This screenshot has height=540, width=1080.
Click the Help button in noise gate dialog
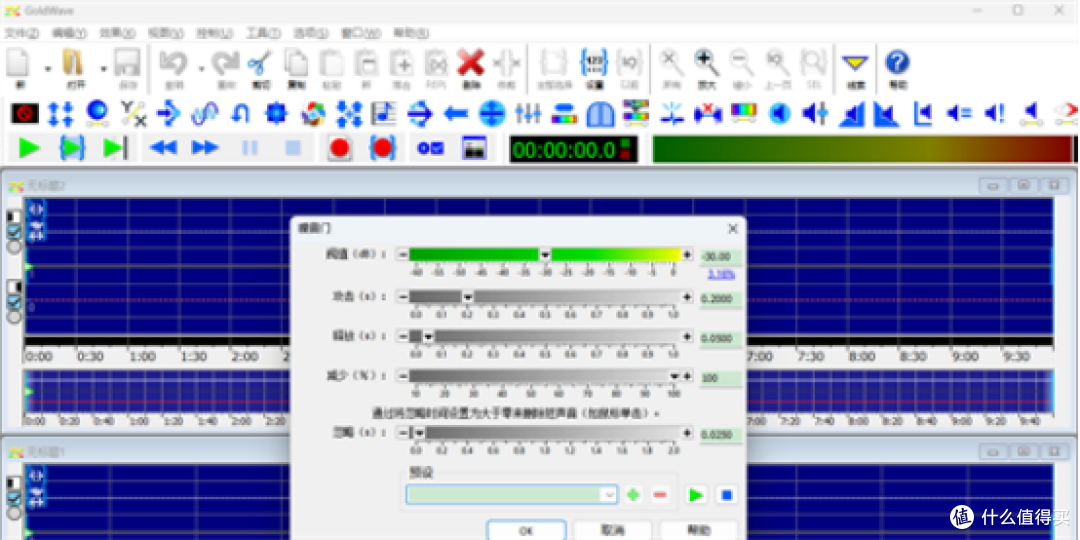tap(698, 530)
